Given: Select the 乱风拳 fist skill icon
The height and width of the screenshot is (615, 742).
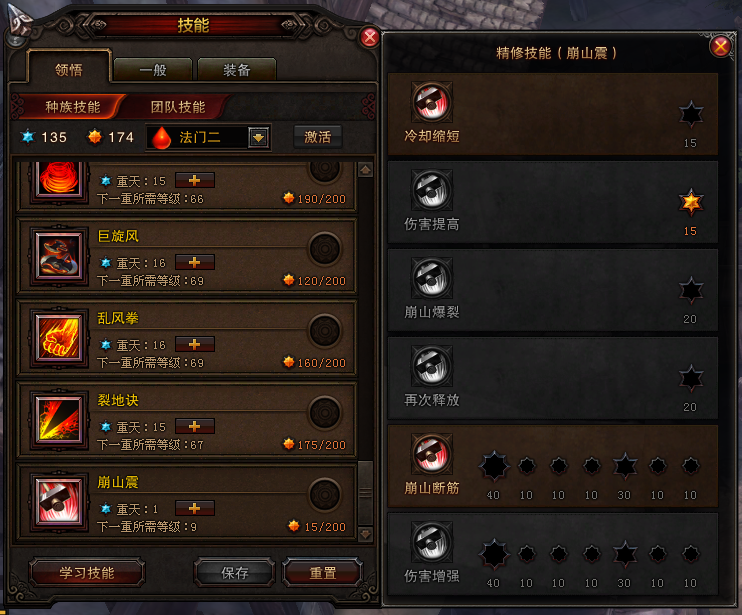Looking at the screenshot, I should tap(59, 339).
